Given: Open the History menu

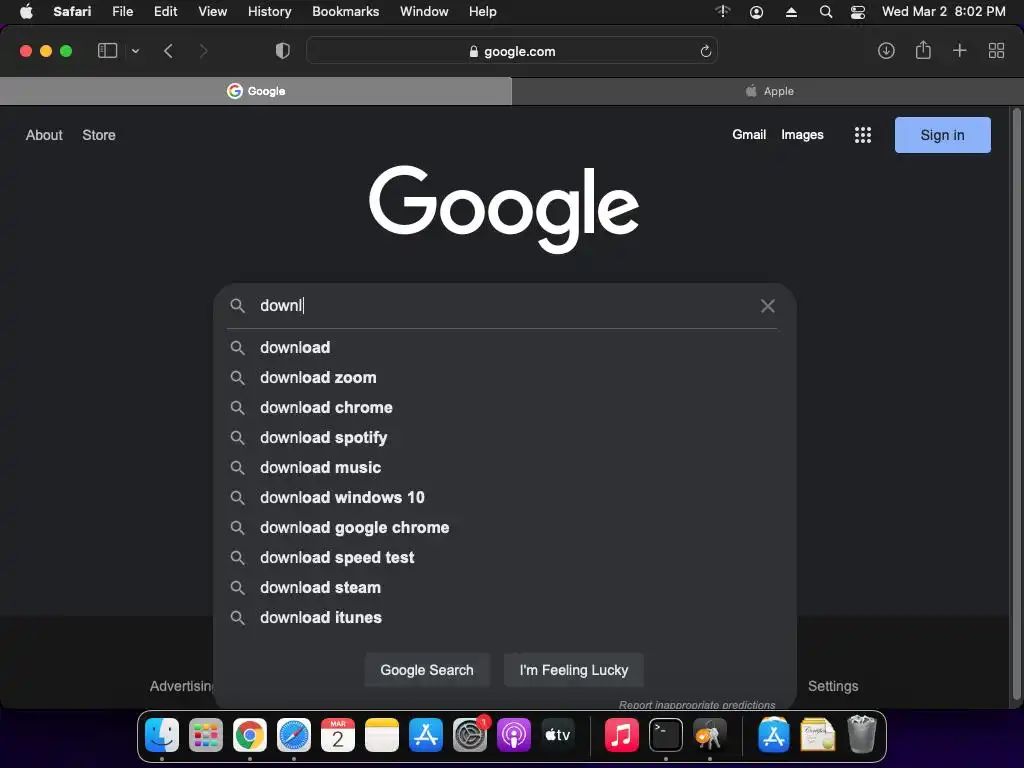Looking at the screenshot, I should (x=269, y=12).
